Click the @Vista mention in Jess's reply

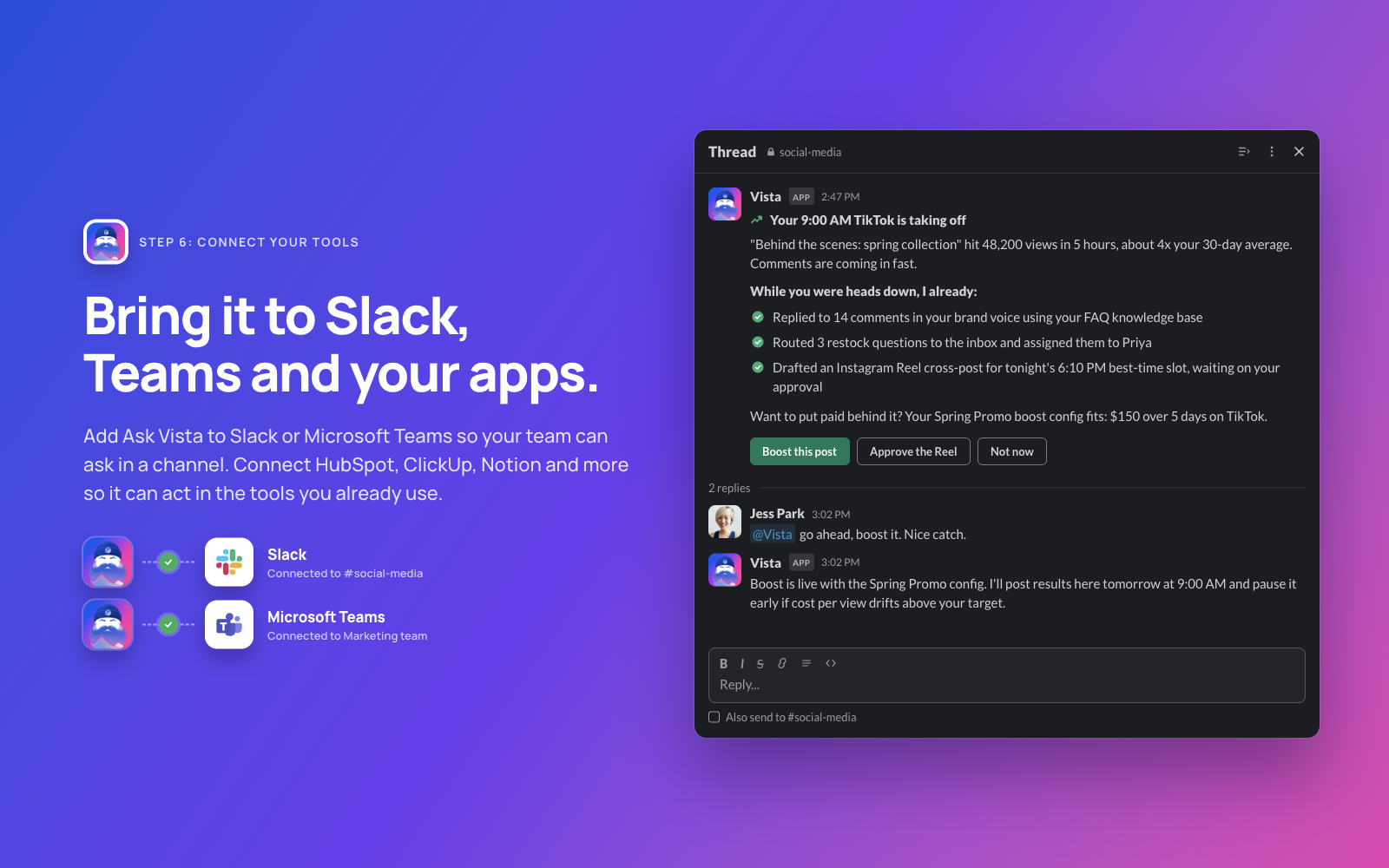(772, 535)
